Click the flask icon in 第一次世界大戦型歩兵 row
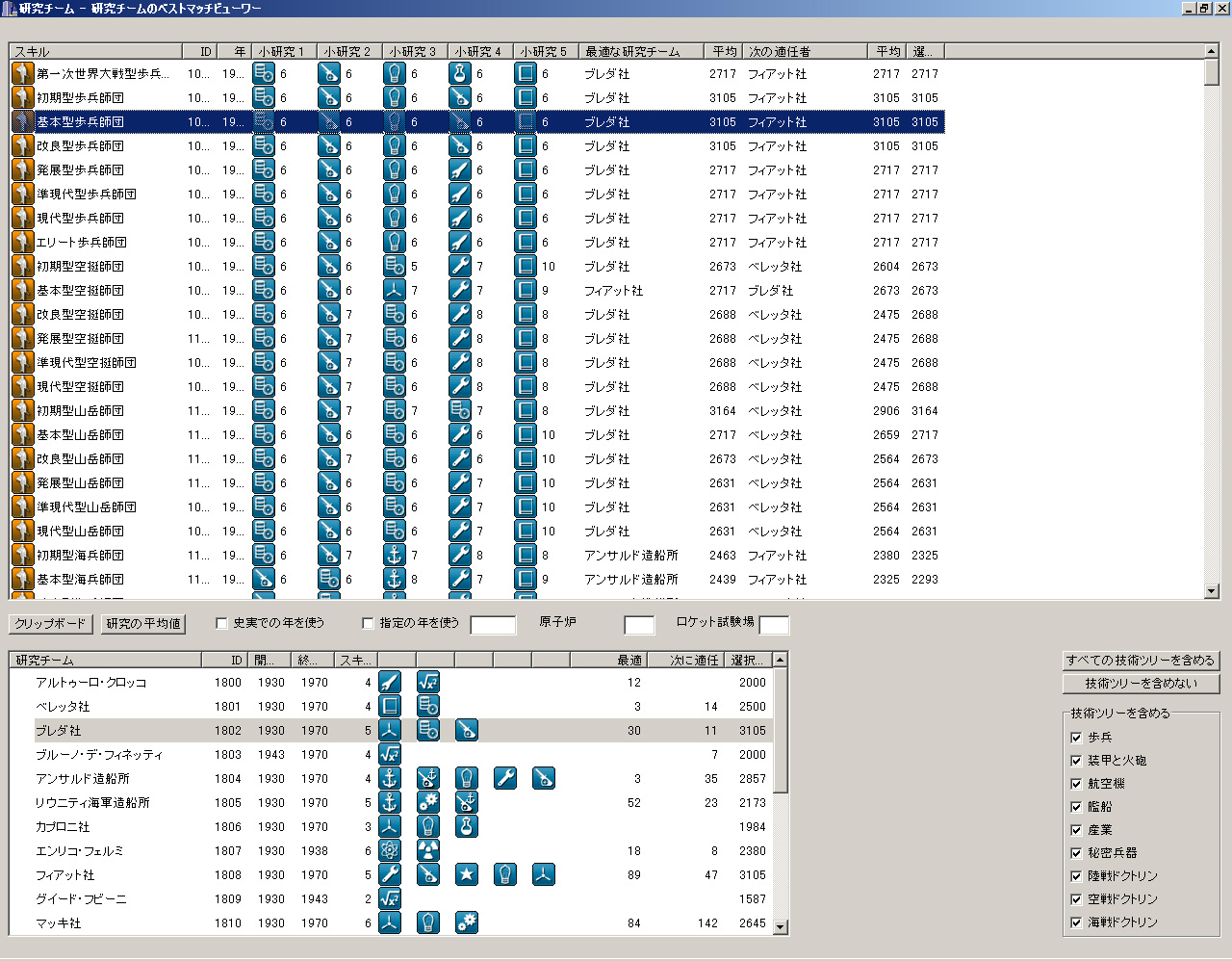This screenshot has height=961, width=1232. point(460,73)
